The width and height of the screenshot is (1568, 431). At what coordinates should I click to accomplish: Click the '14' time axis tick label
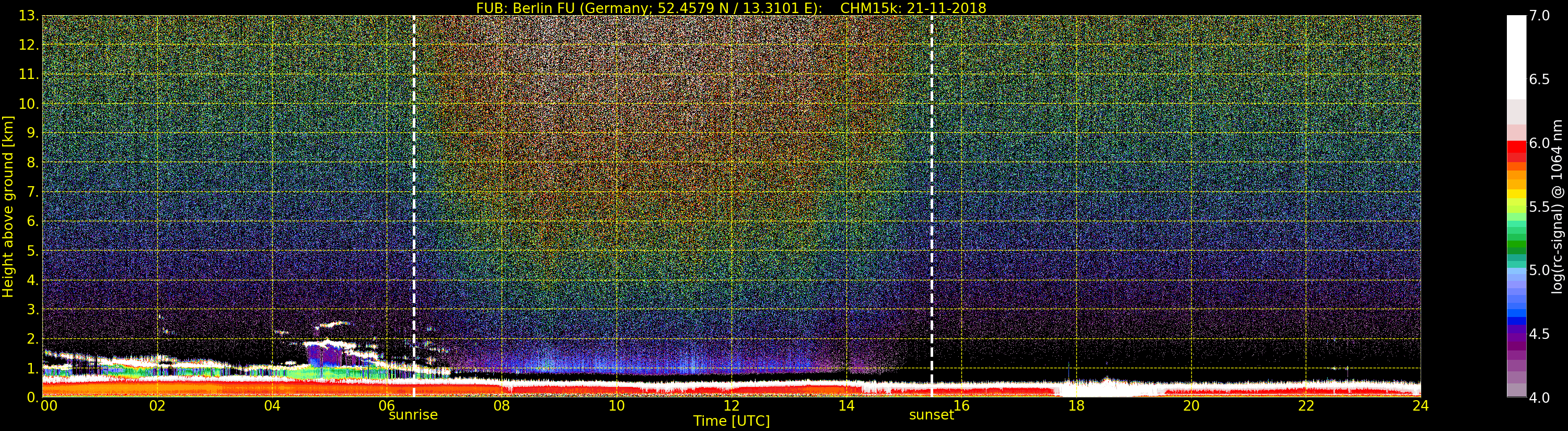(846, 406)
